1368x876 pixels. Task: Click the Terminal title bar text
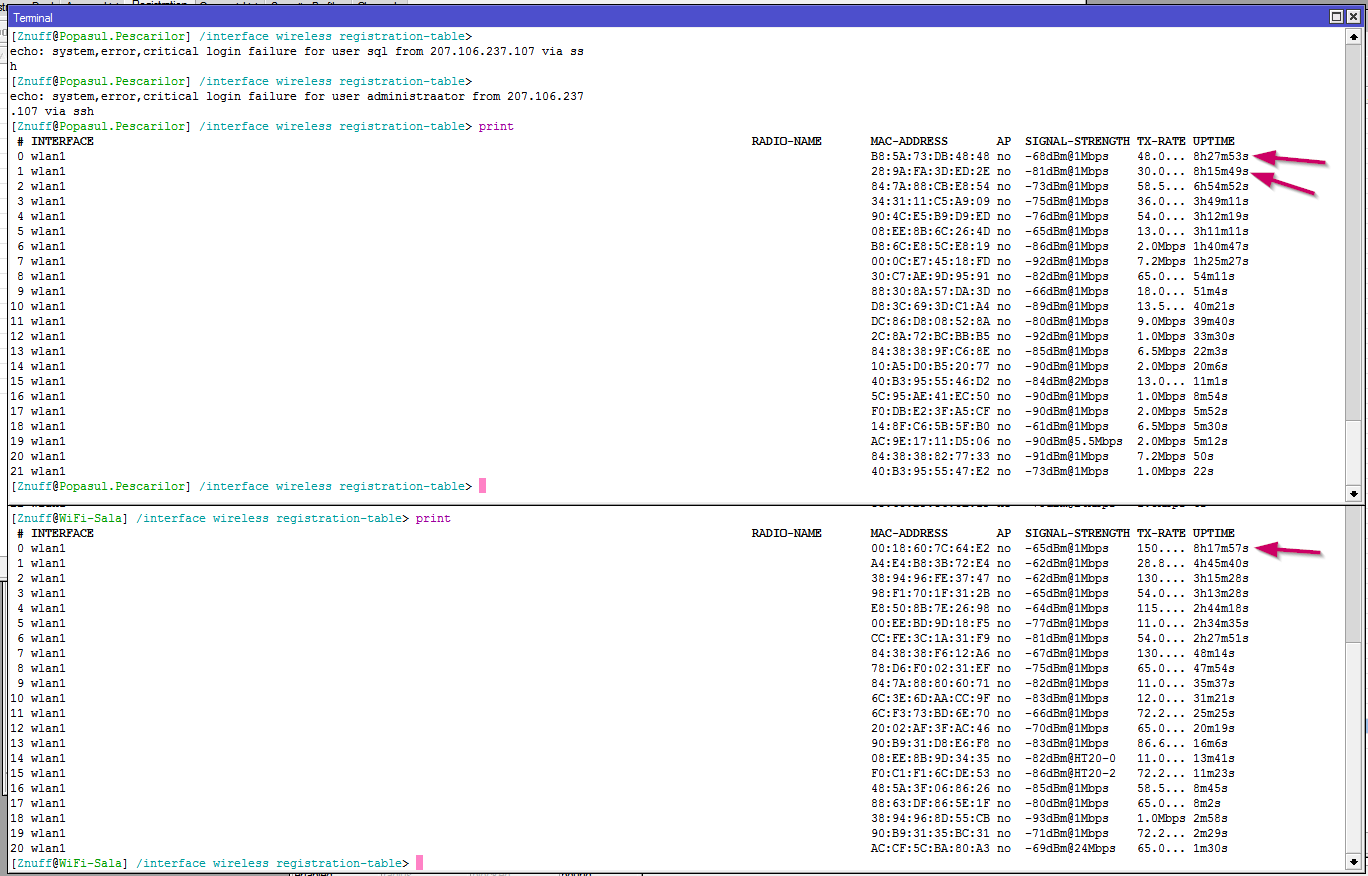[33, 18]
